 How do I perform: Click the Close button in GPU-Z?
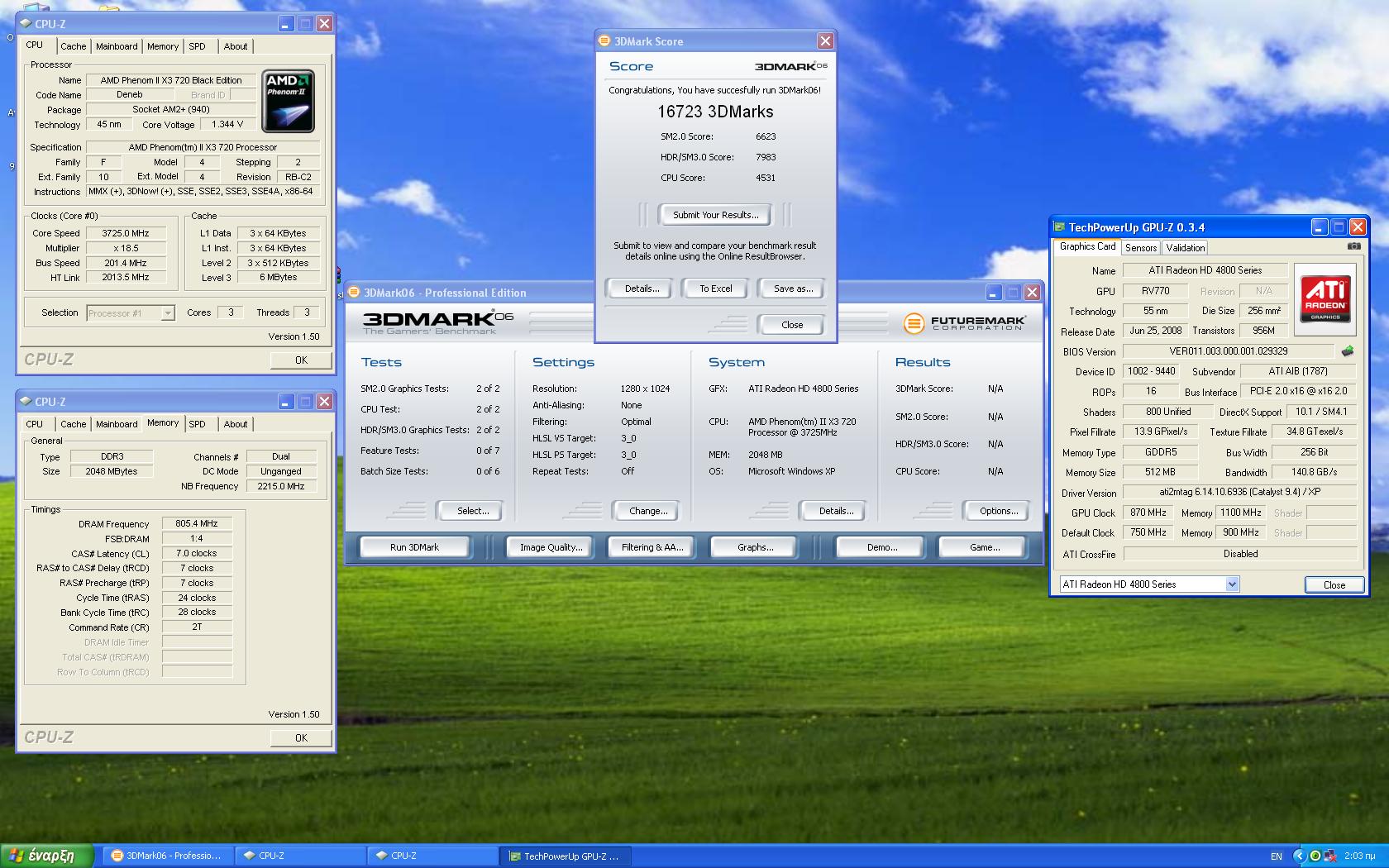tap(1334, 584)
